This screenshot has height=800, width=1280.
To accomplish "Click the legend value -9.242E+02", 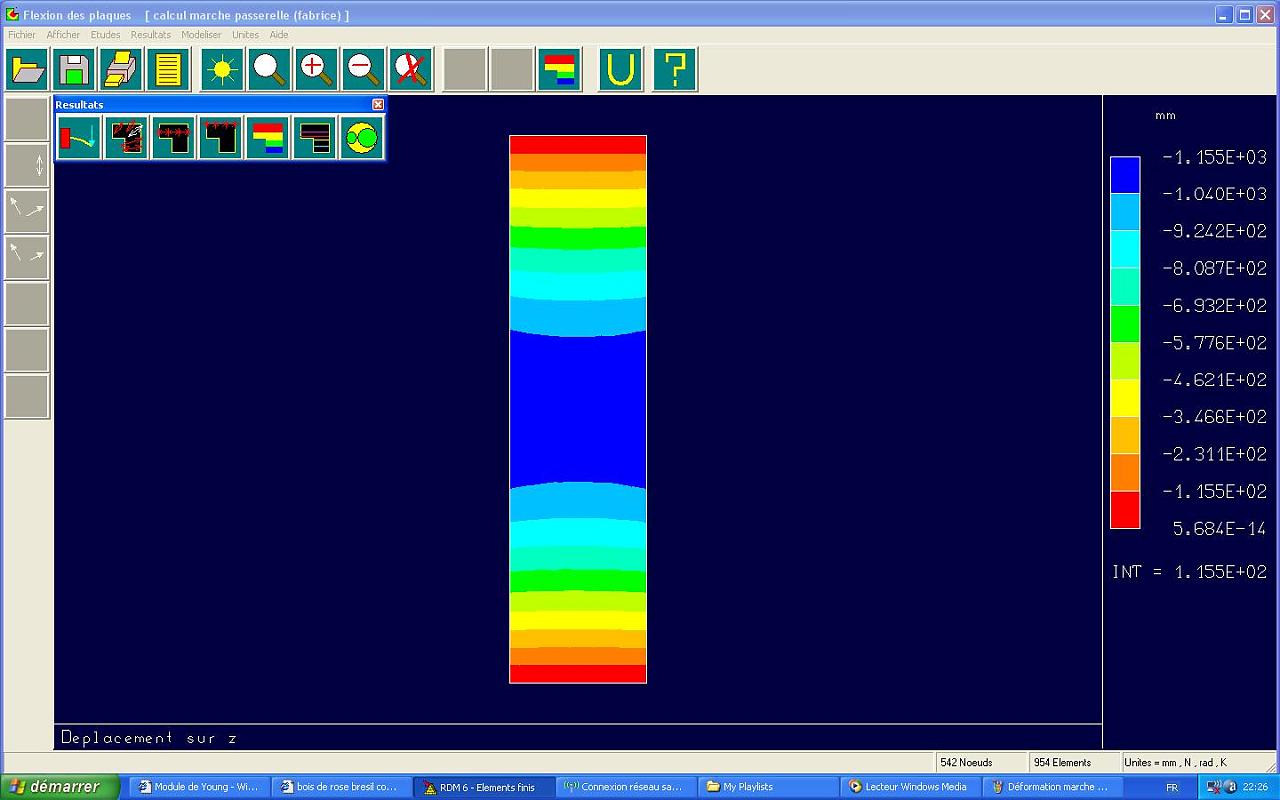I will click(1214, 231).
